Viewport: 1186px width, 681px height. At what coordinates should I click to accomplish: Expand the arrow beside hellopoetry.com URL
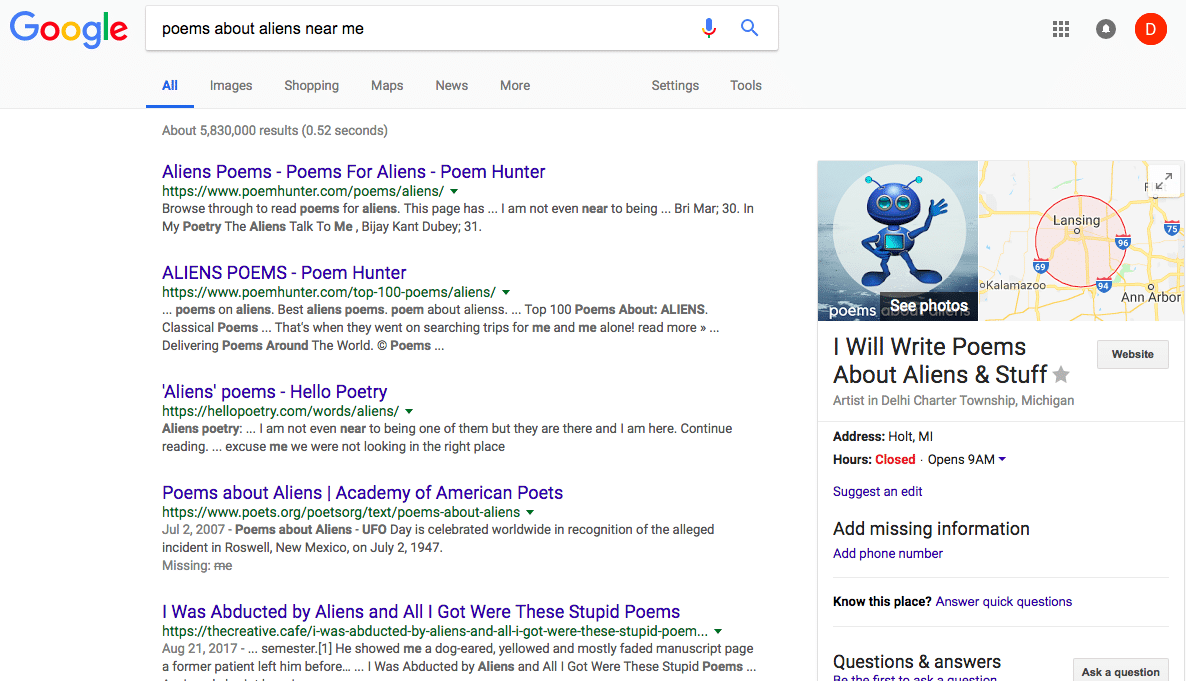(x=409, y=412)
